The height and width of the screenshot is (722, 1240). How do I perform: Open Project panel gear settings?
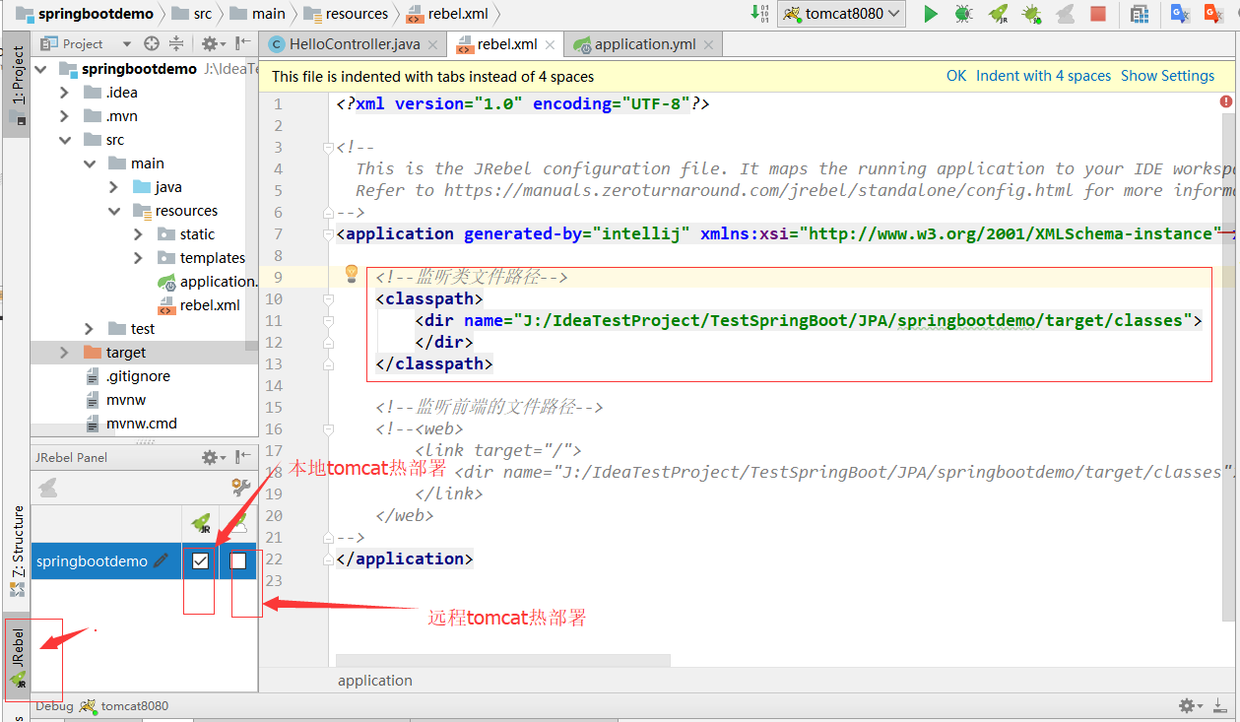click(212, 43)
